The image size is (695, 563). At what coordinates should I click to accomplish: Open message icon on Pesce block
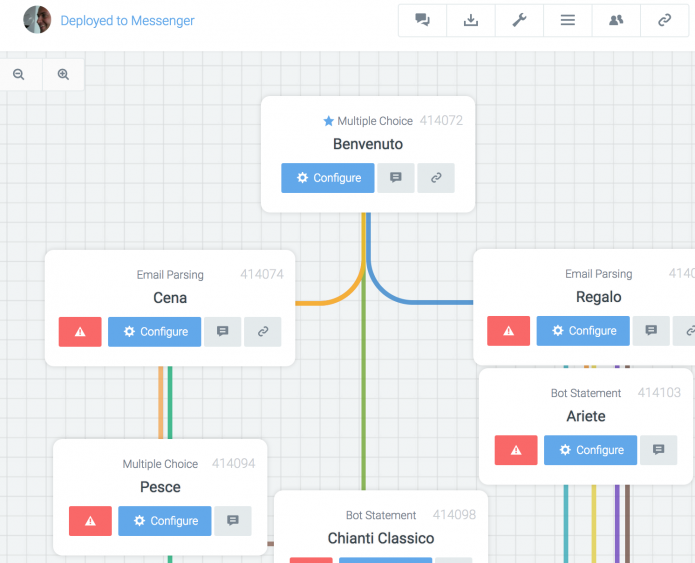click(x=233, y=521)
